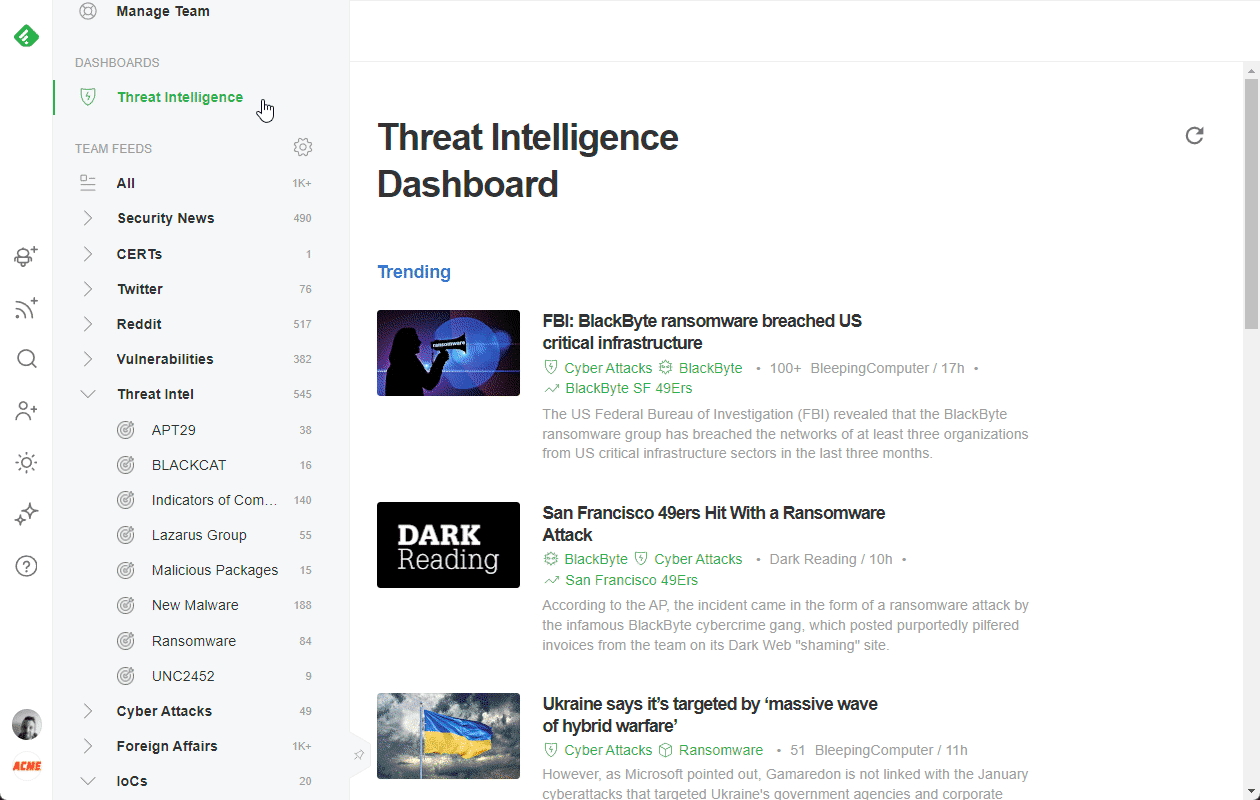Click the add AI feed icon
This screenshot has height=800, width=1260.
[x=26, y=257]
